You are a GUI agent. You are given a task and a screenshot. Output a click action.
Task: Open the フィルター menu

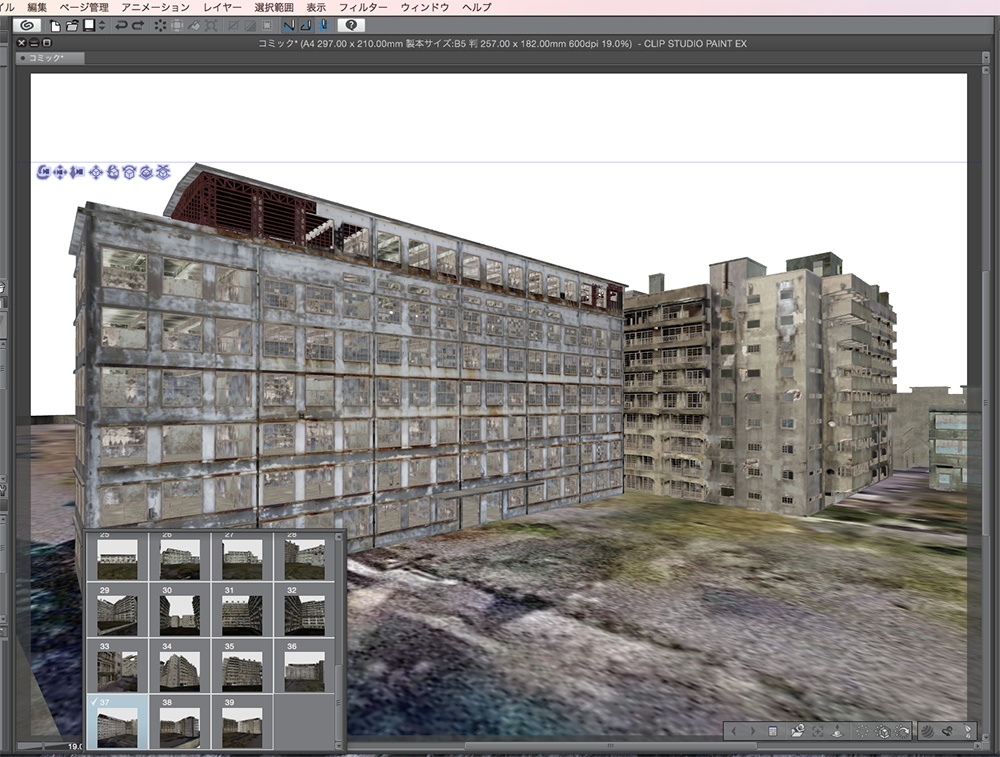point(363,7)
